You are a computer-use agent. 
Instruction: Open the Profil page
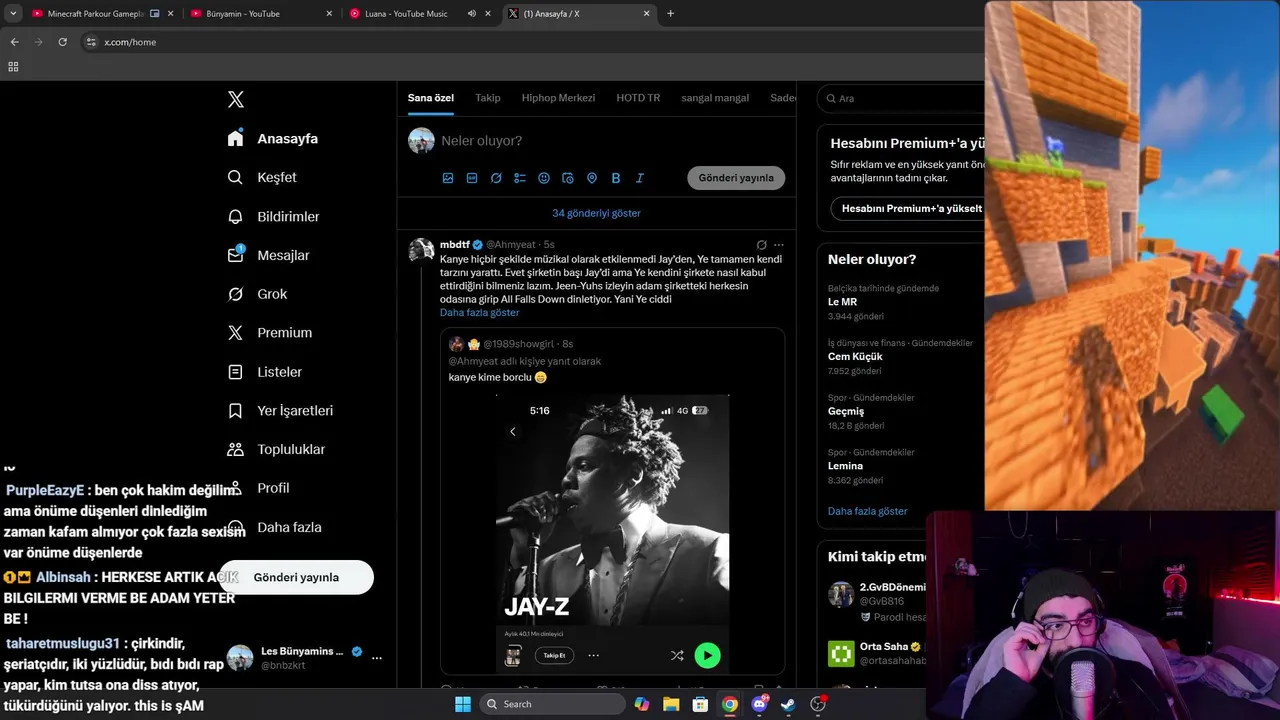[x=258, y=488]
